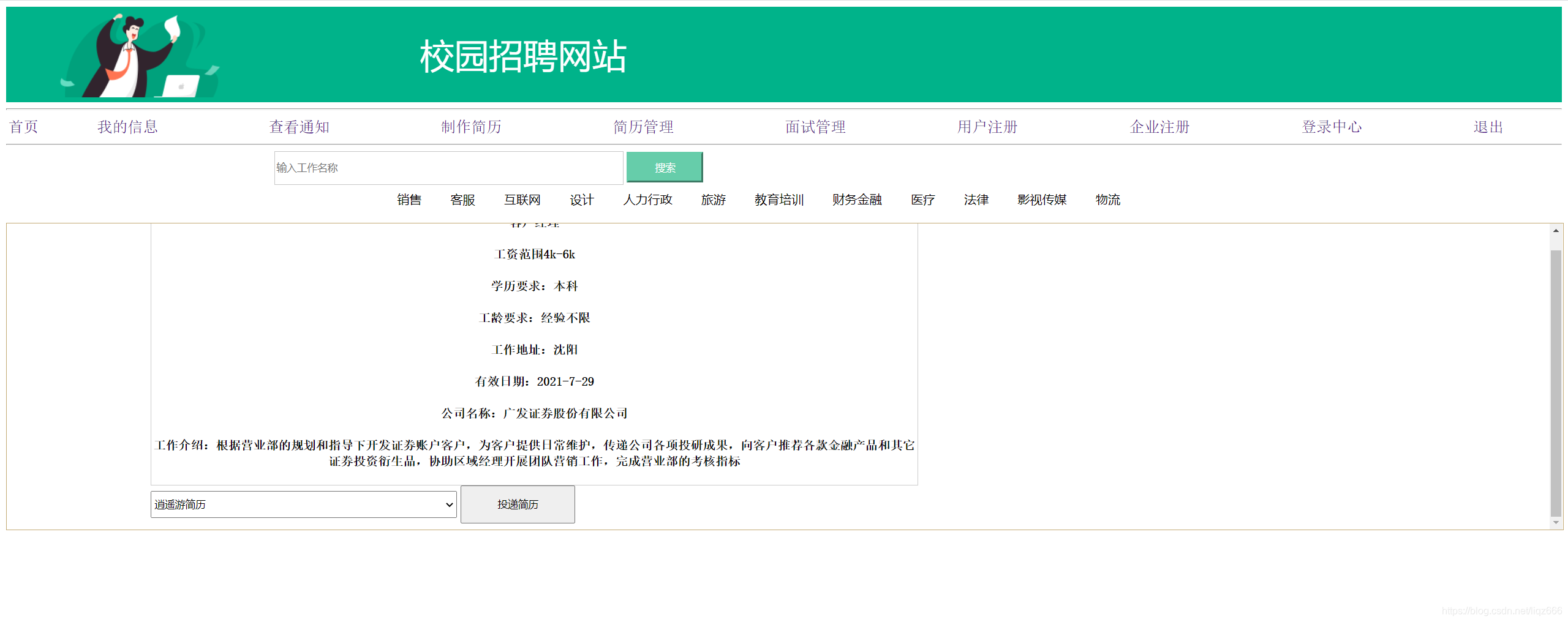1568x622 pixels.
Task: Choose the 设计 job category
Action: pyautogui.click(x=582, y=200)
